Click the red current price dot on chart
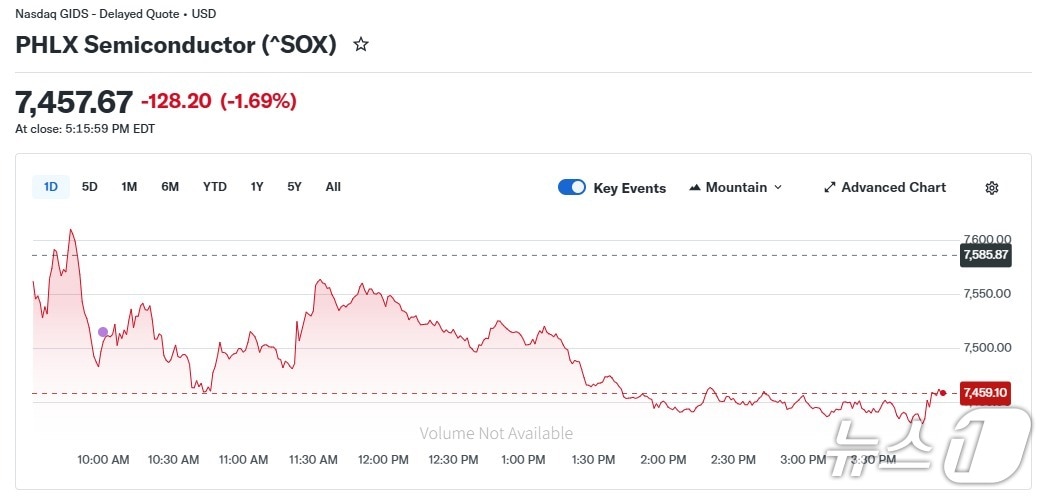 (x=943, y=392)
